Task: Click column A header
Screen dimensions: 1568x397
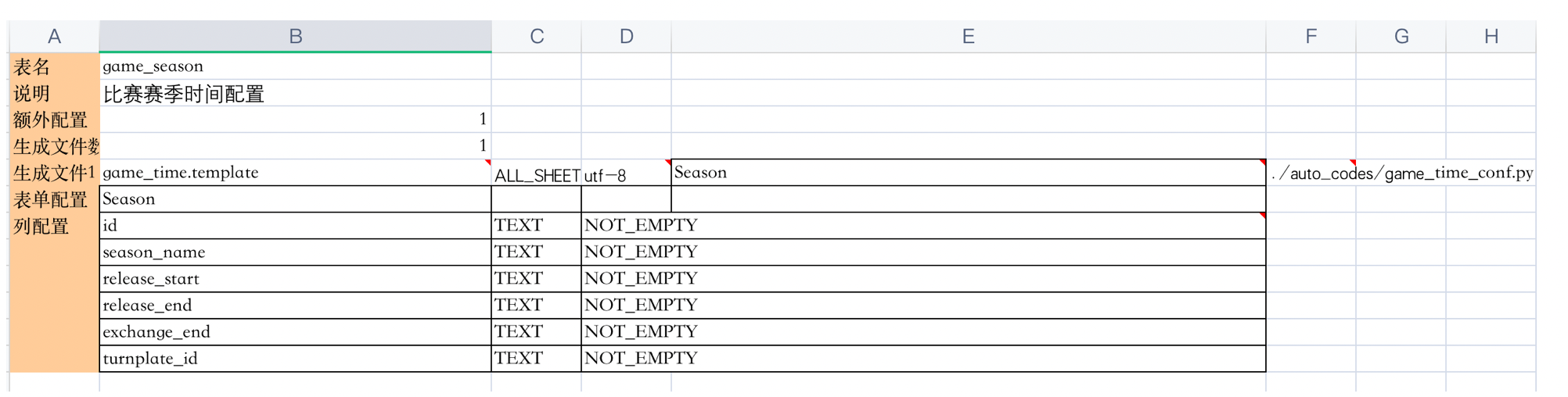Action: [54, 36]
